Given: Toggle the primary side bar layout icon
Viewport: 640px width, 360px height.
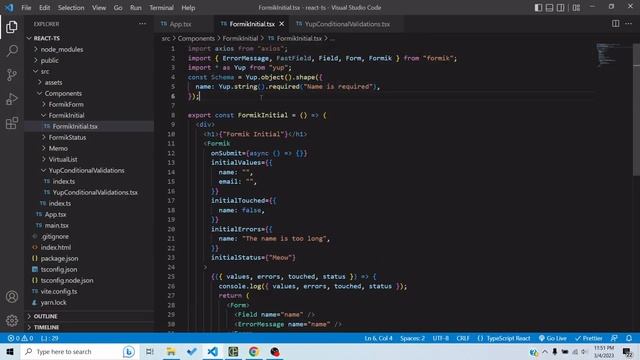Looking at the screenshot, I should pos(538,8).
